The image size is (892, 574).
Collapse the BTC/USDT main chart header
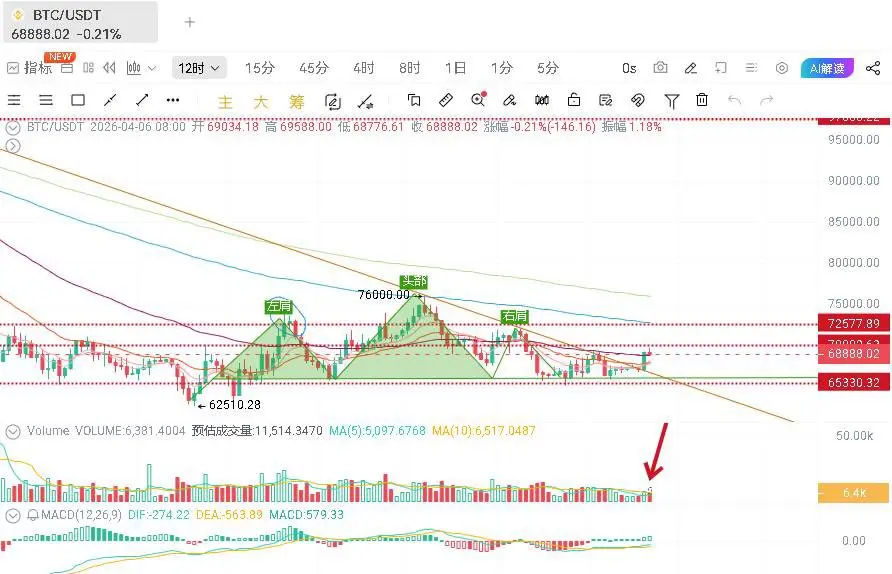pos(13,127)
